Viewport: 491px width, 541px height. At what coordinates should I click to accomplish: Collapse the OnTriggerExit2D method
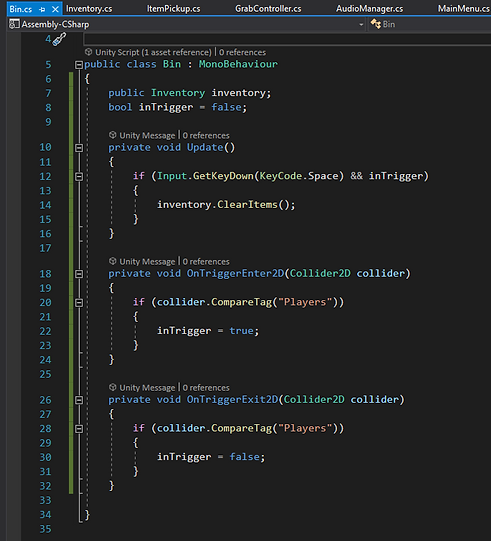(x=79, y=400)
